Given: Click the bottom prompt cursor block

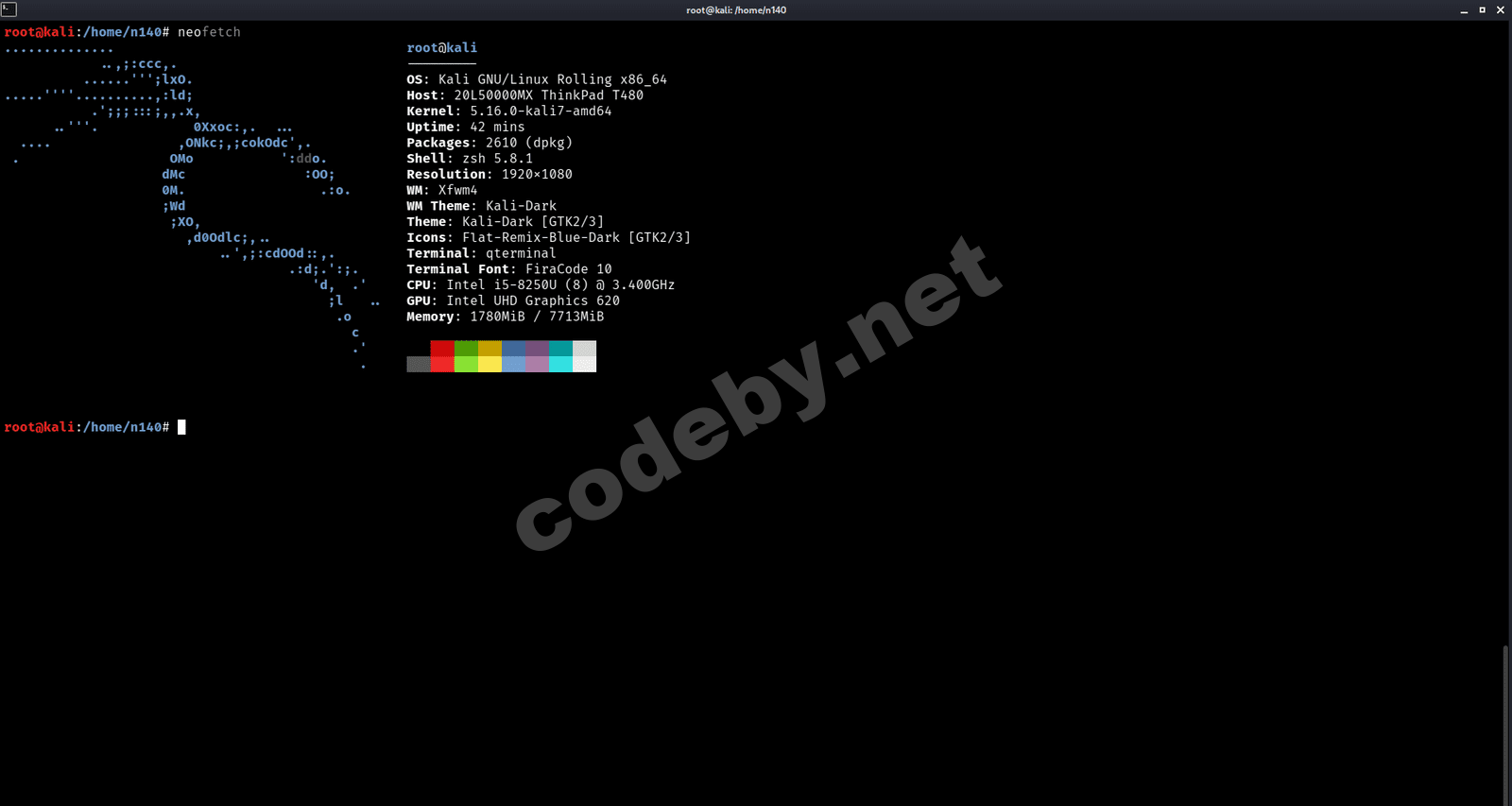Looking at the screenshot, I should coord(181,427).
